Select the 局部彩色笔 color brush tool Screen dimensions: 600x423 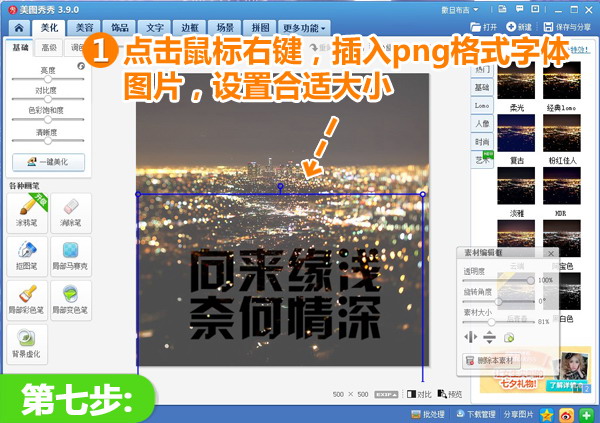[x=27, y=300]
